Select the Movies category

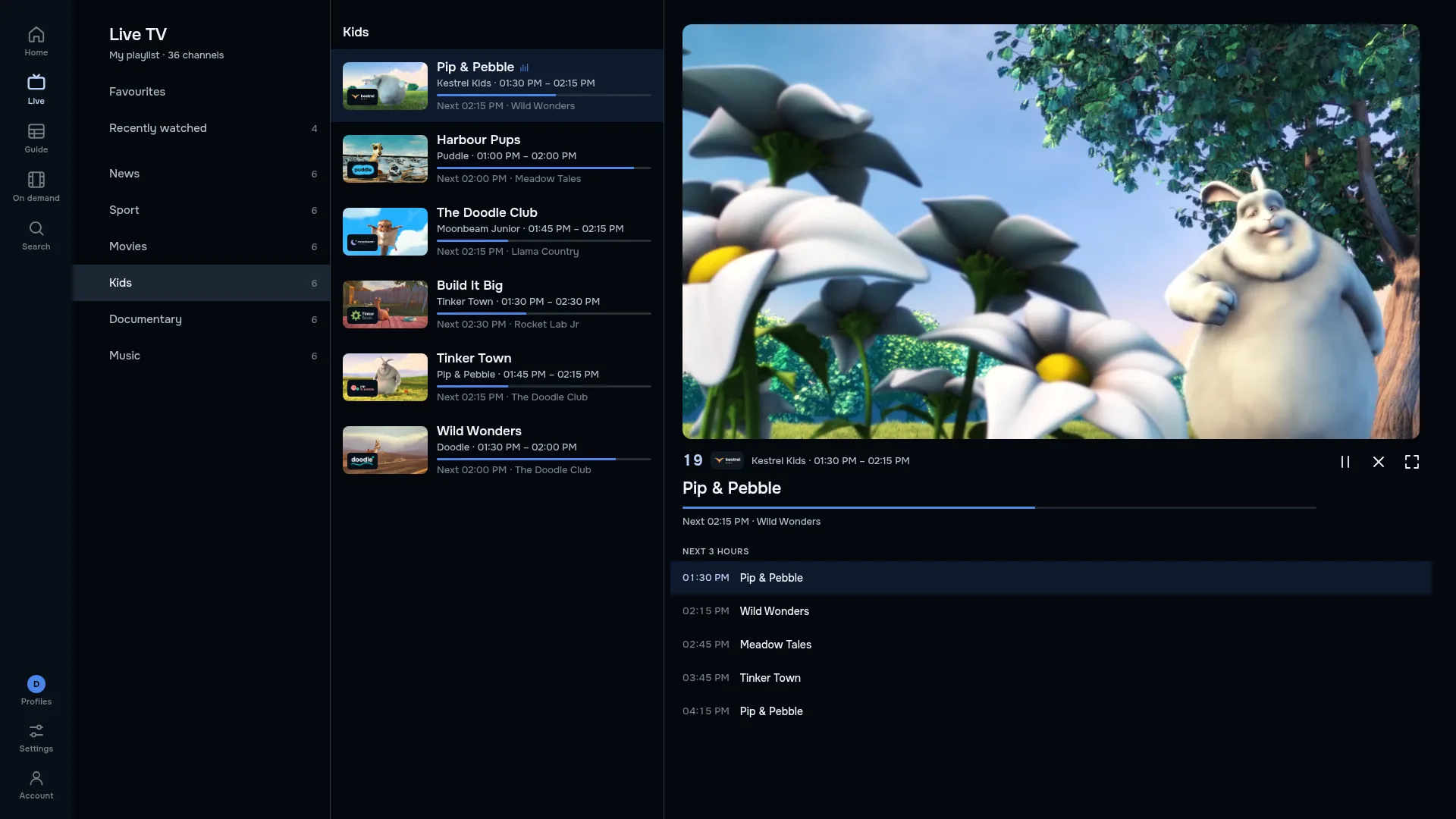(201, 246)
